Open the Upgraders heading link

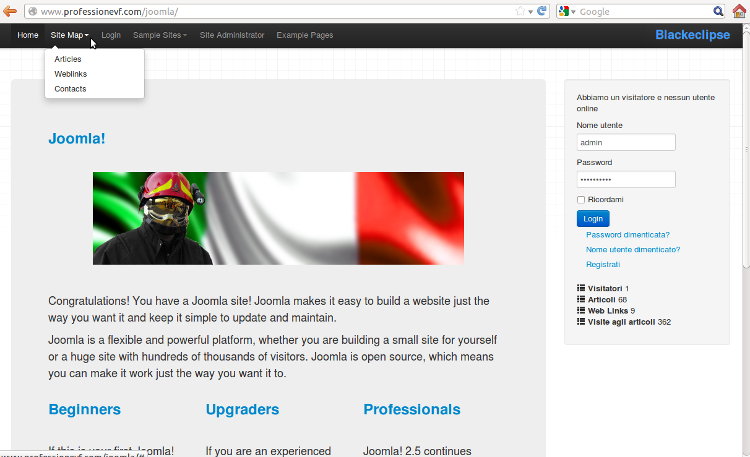point(243,410)
